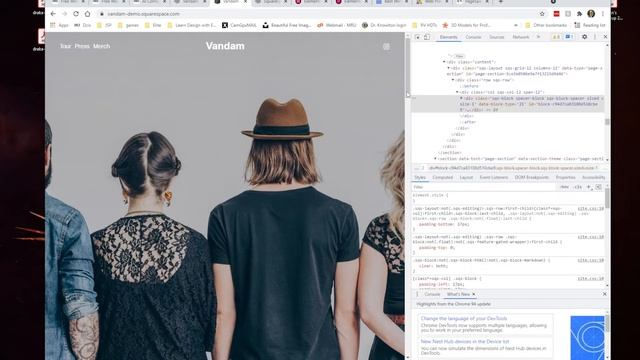The width and height of the screenshot is (640, 360).
Task: Click the DevTools warnings counter badge
Action: click(556, 37)
